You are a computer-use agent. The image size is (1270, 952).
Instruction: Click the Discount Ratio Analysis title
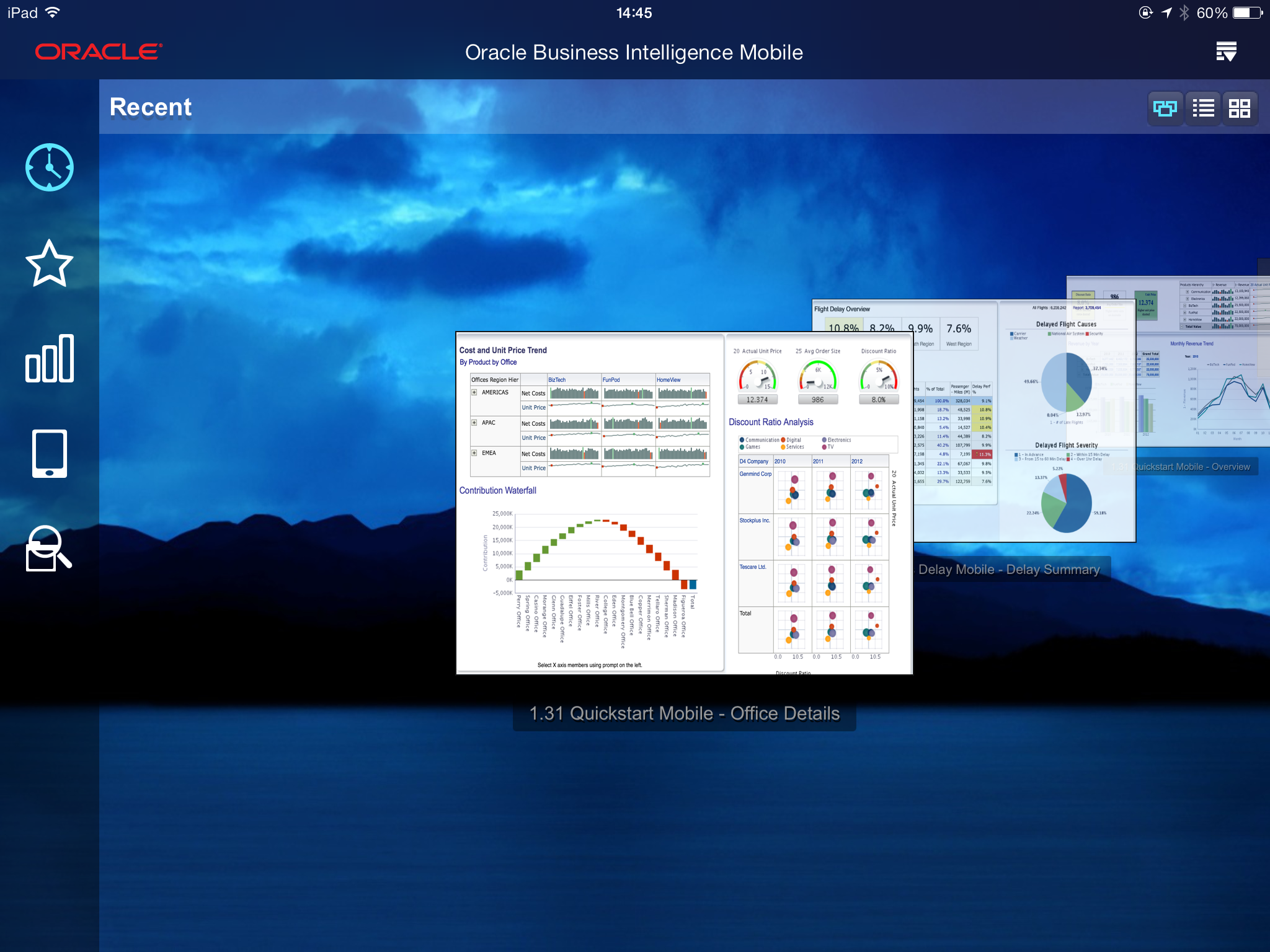tap(771, 422)
